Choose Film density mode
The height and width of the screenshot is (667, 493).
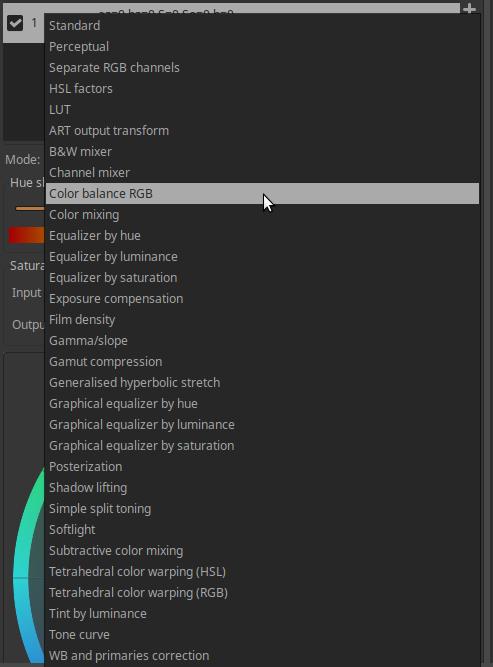click(x=262, y=319)
